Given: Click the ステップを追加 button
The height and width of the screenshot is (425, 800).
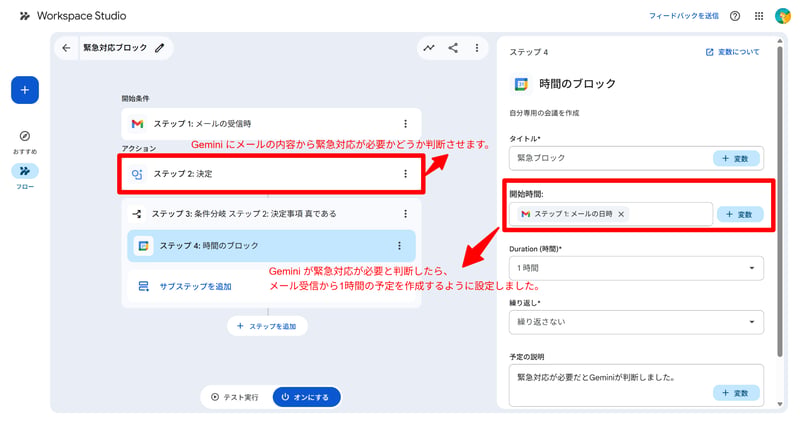Looking at the screenshot, I should pyautogui.click(x=267, y=327).
